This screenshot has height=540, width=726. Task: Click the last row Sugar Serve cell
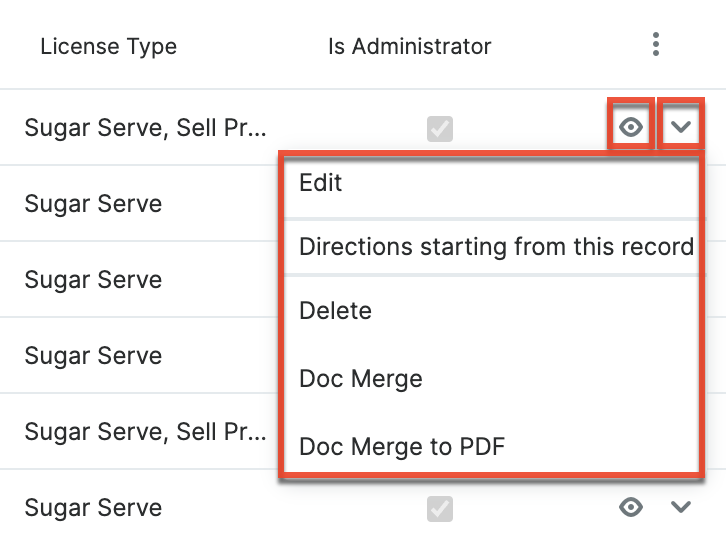pos(93,508)
